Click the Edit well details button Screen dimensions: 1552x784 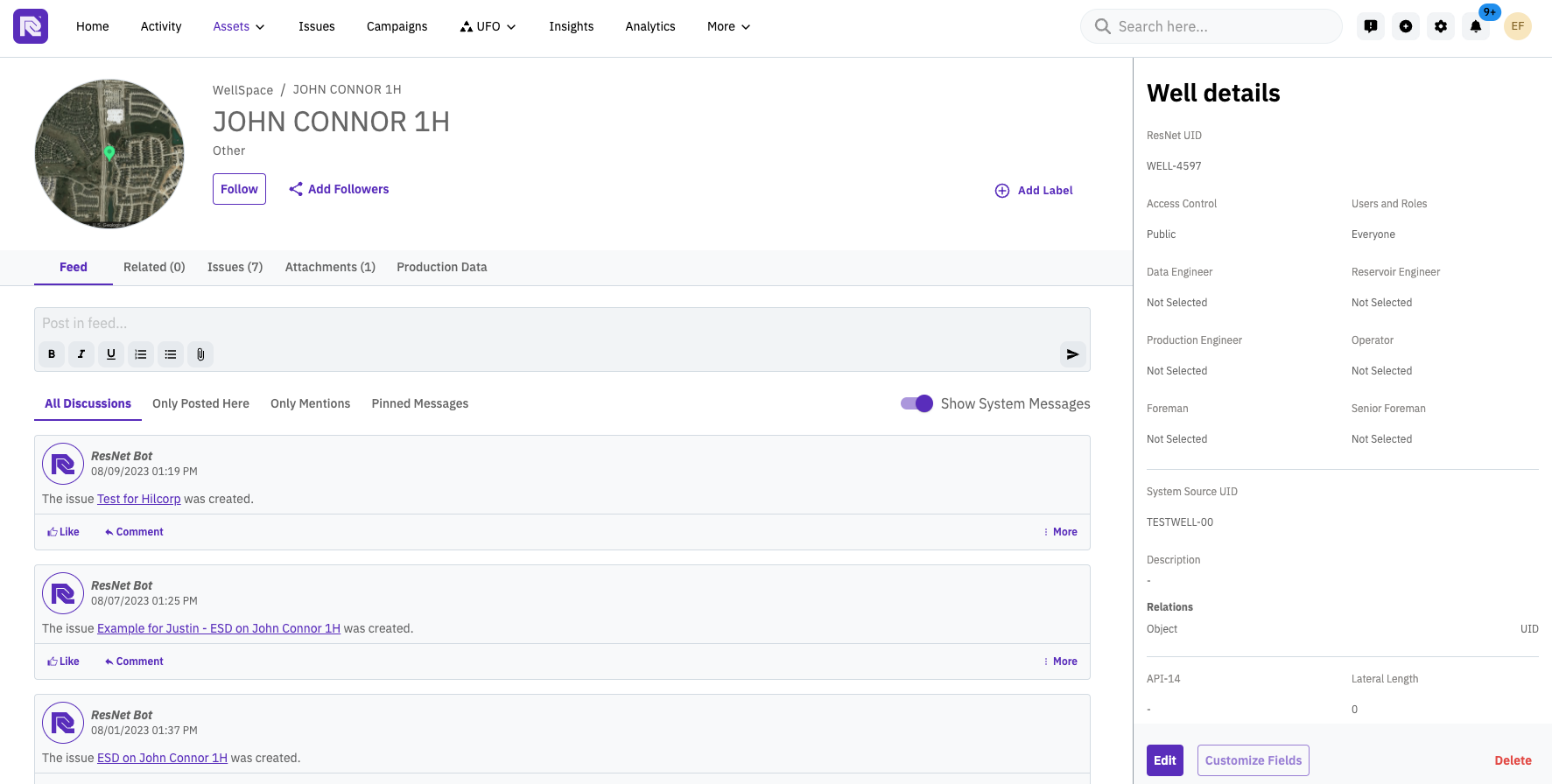[x=1165, y=760]
